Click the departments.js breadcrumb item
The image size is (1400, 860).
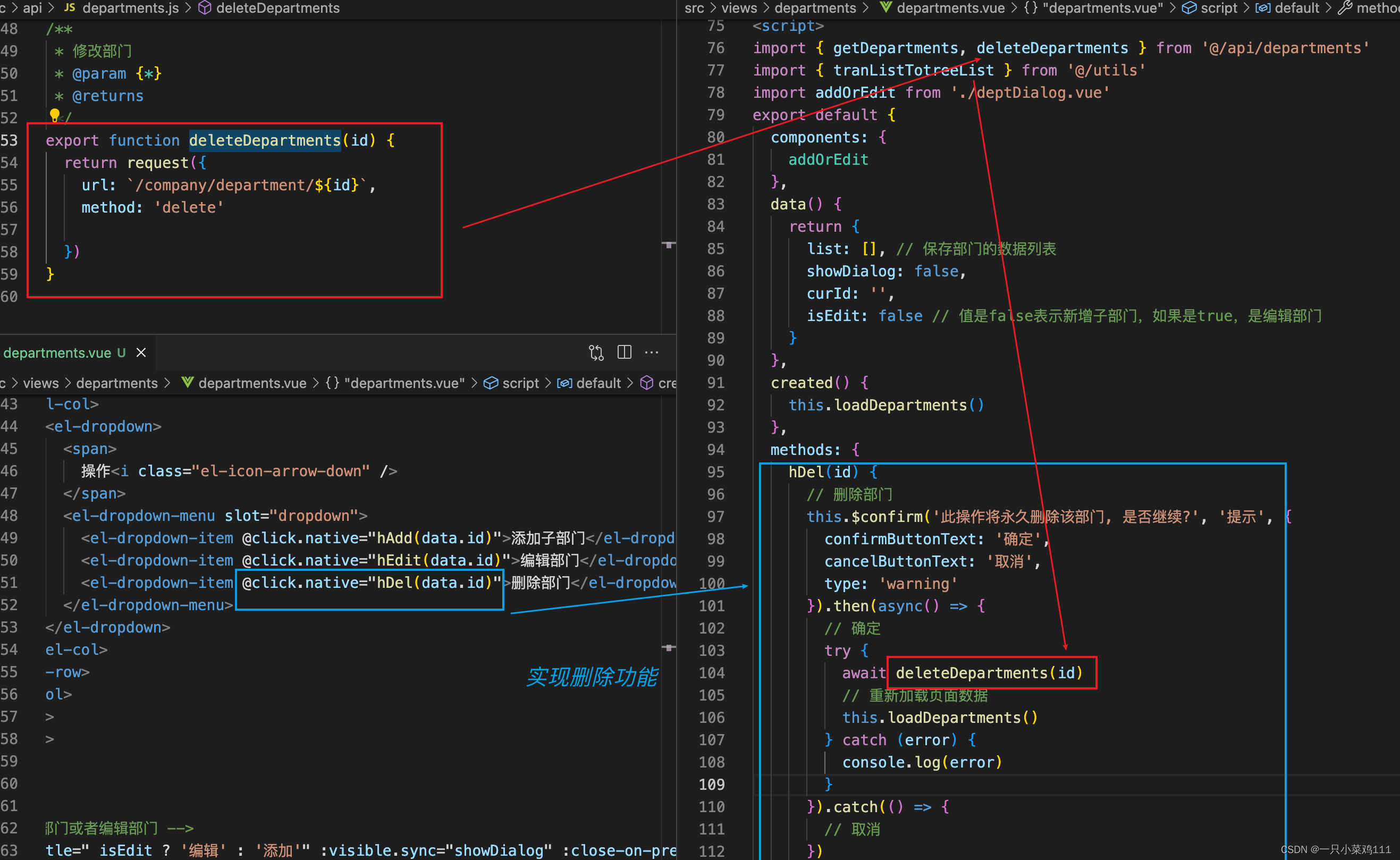tap(130, 8)
